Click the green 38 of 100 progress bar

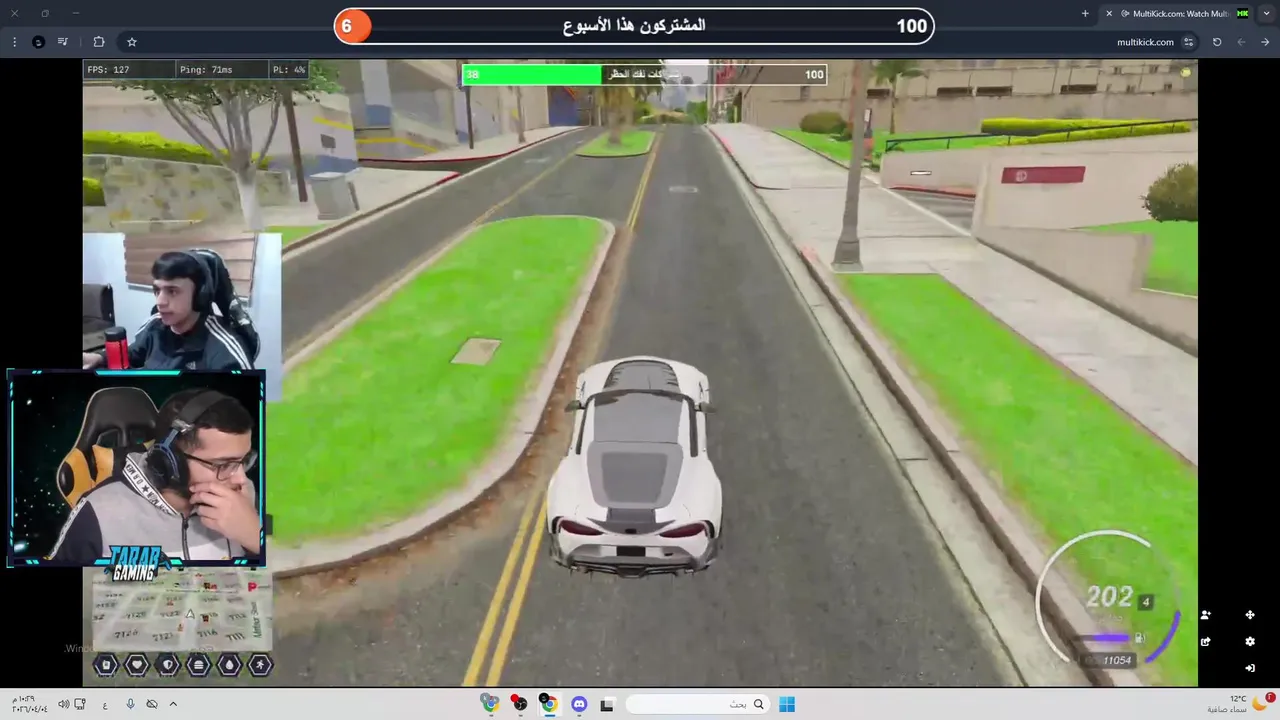645,74
